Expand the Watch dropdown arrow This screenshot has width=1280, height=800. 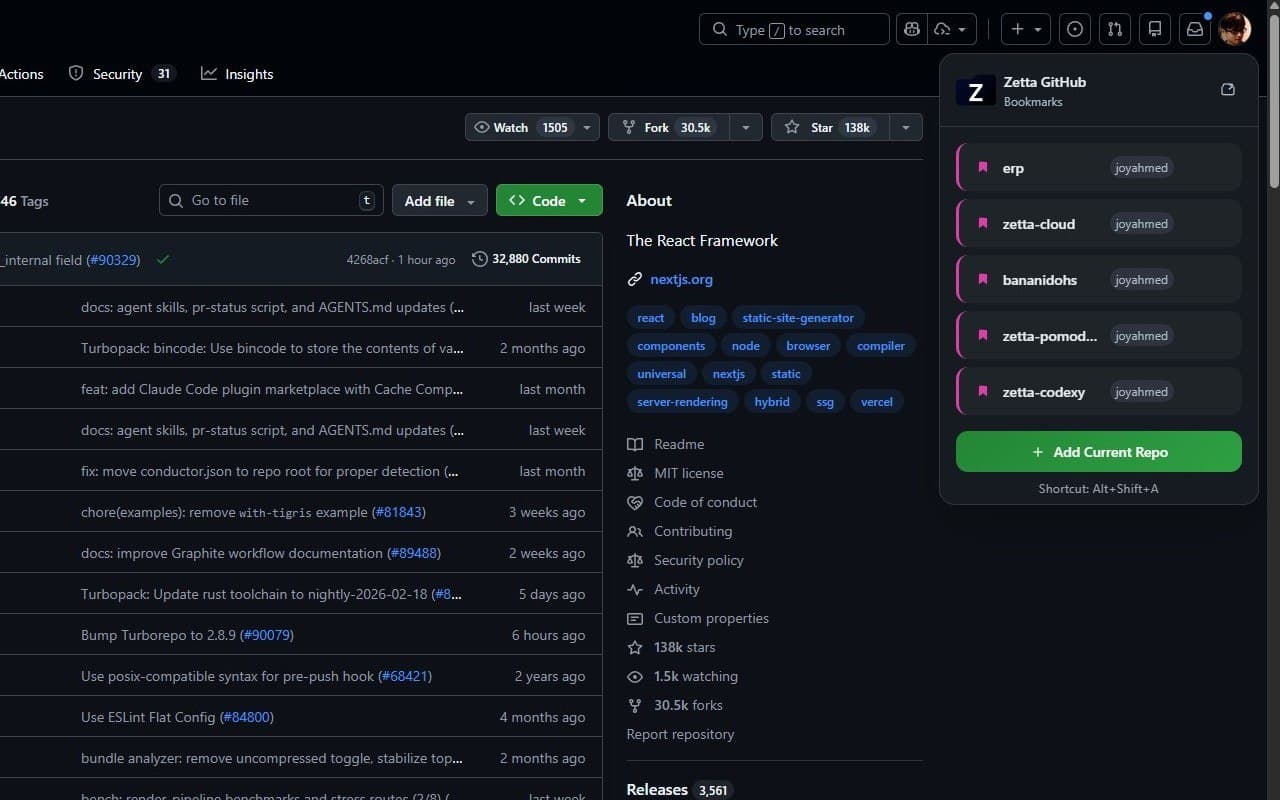pyautogui.click(x=587, y=127)
